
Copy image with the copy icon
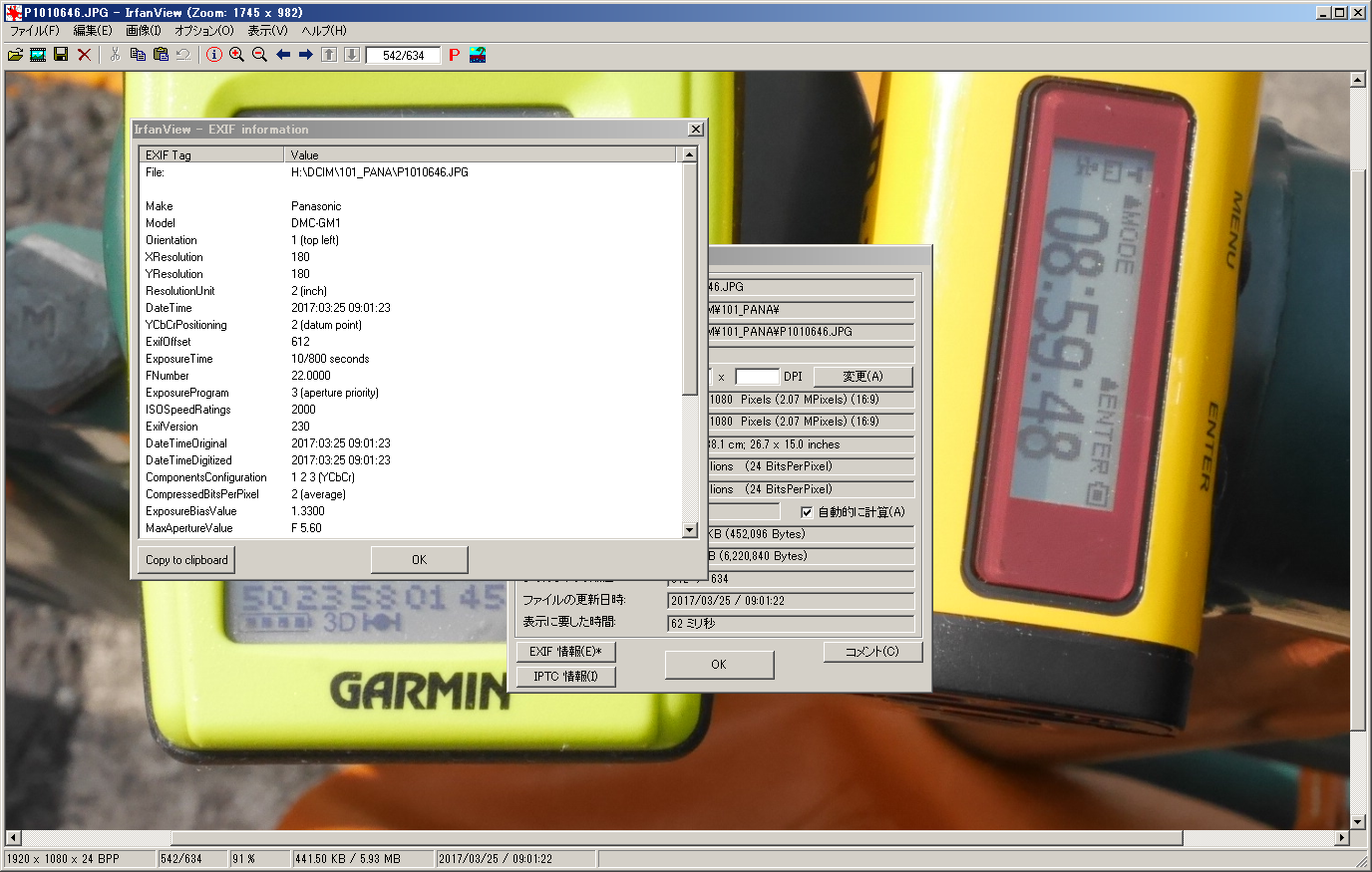coord(138,55)
